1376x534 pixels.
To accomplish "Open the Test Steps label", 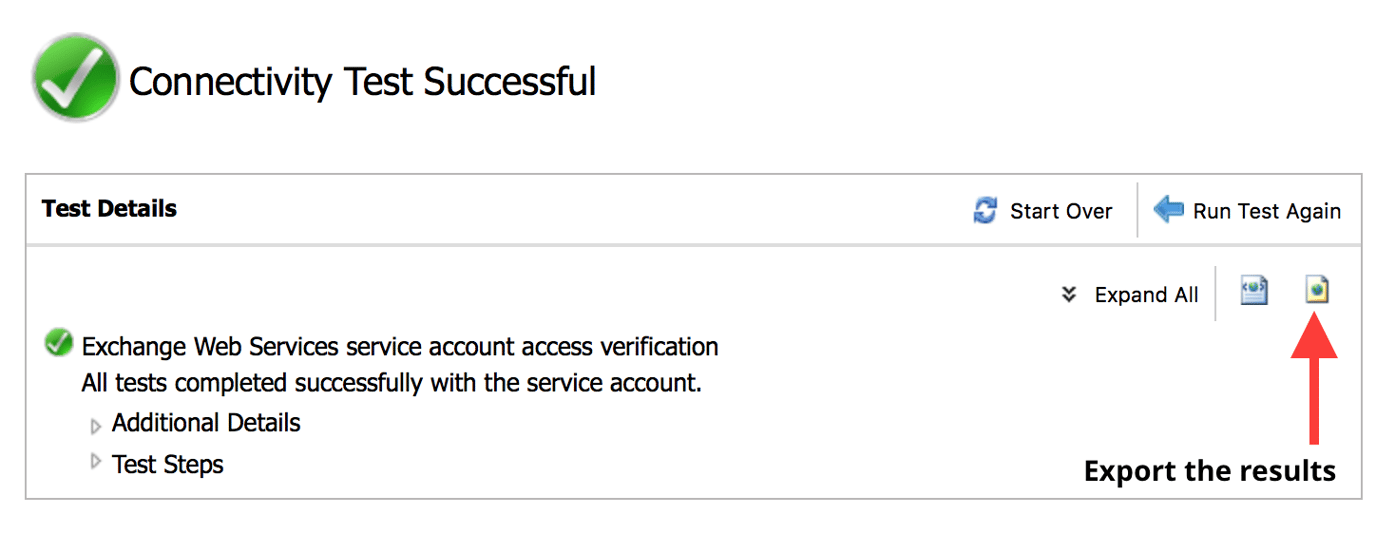I will [x=168, y=464].
